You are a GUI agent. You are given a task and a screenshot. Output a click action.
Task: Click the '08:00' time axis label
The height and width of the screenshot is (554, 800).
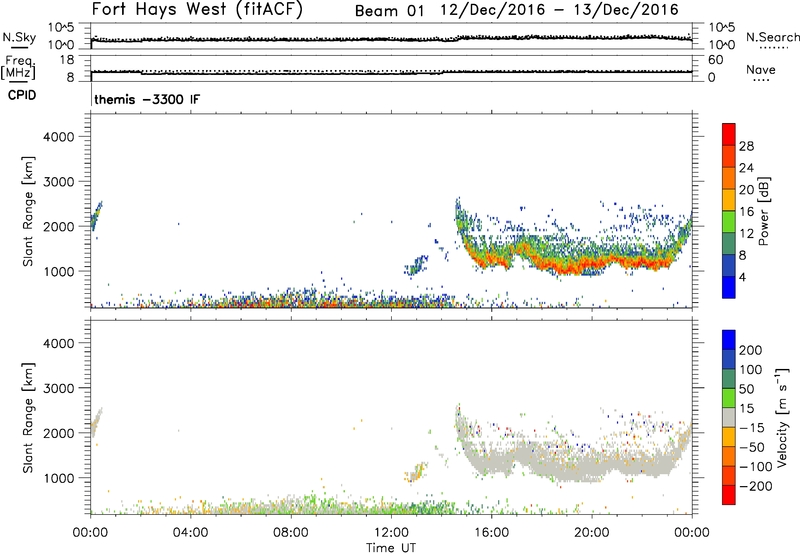[290, 533]
